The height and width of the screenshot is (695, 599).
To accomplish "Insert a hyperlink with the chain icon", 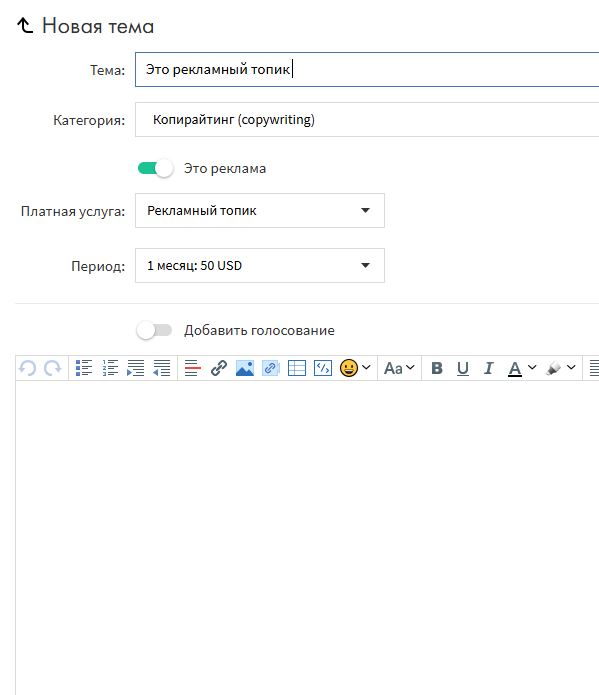I will [219, 368].
